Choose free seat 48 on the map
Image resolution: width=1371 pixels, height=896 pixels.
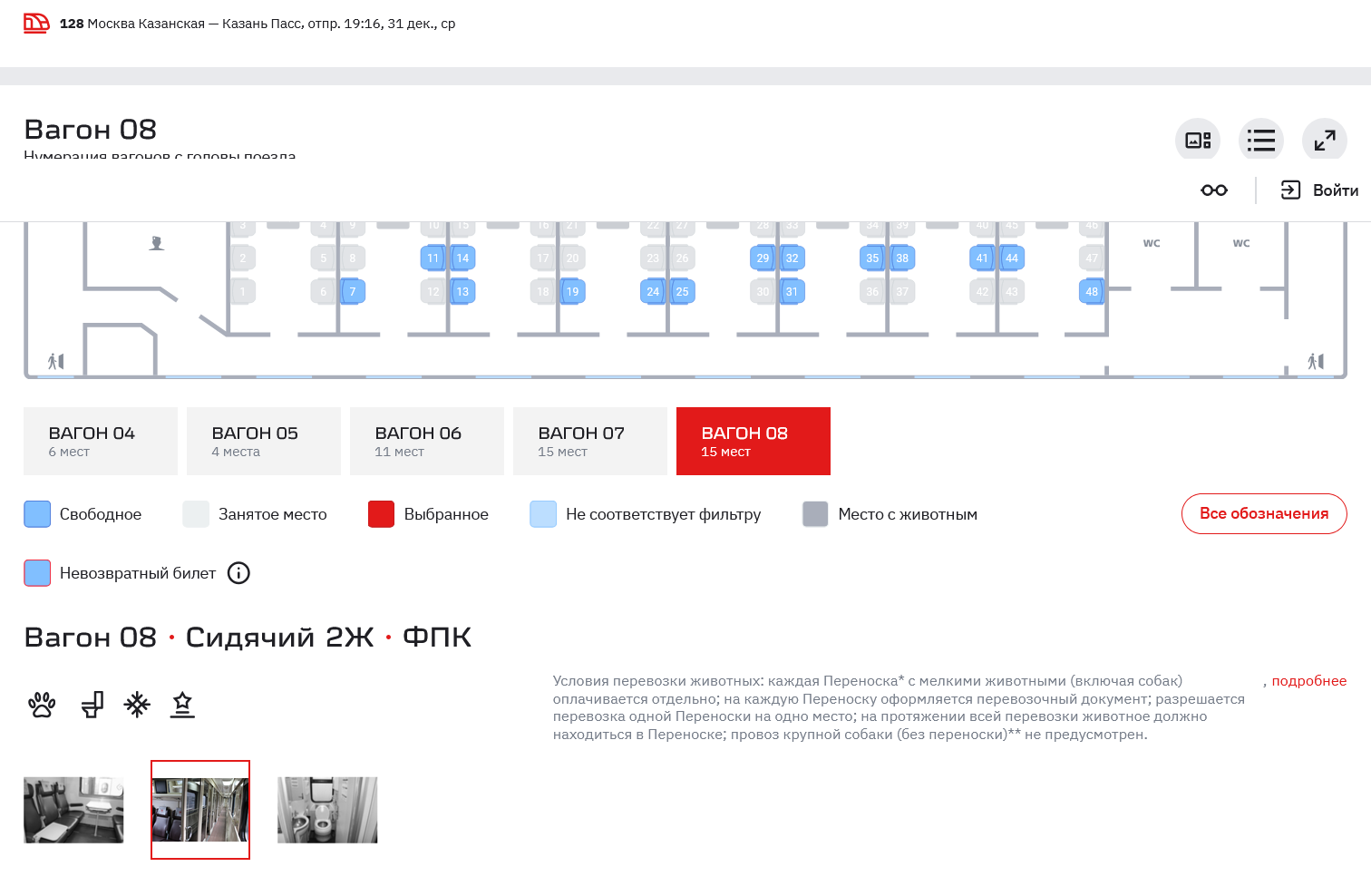1091,292
